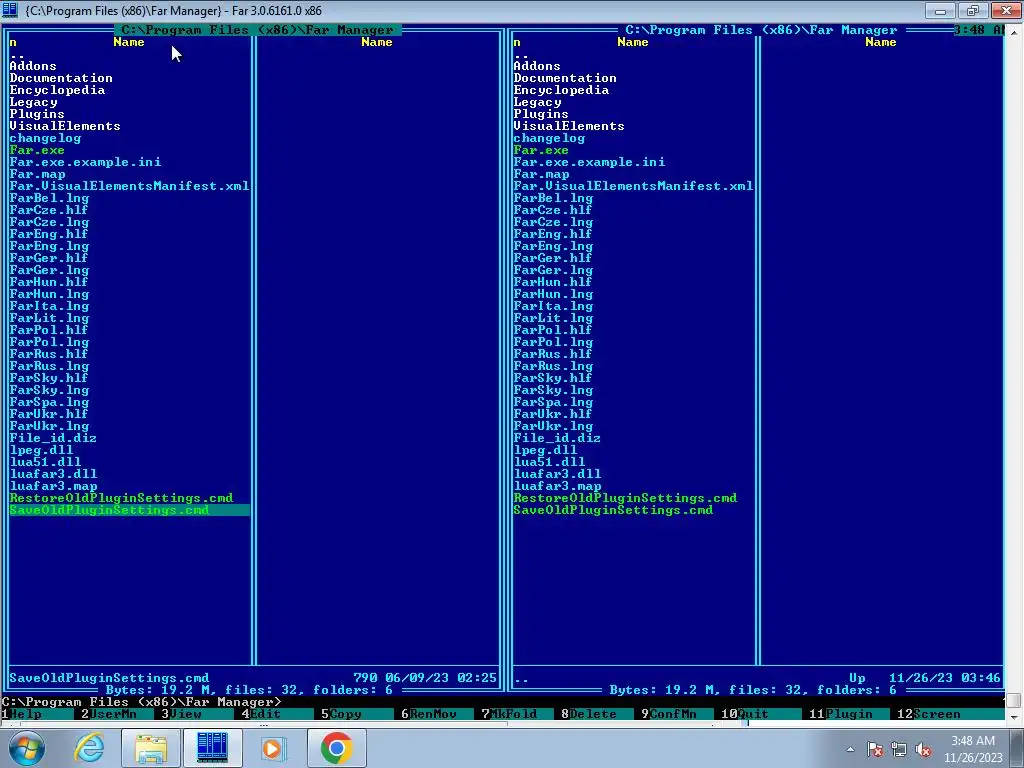The width and height of the screenshot is (1024, 768).
Task: Select lua51.dll in right panel
Action: 549,462
